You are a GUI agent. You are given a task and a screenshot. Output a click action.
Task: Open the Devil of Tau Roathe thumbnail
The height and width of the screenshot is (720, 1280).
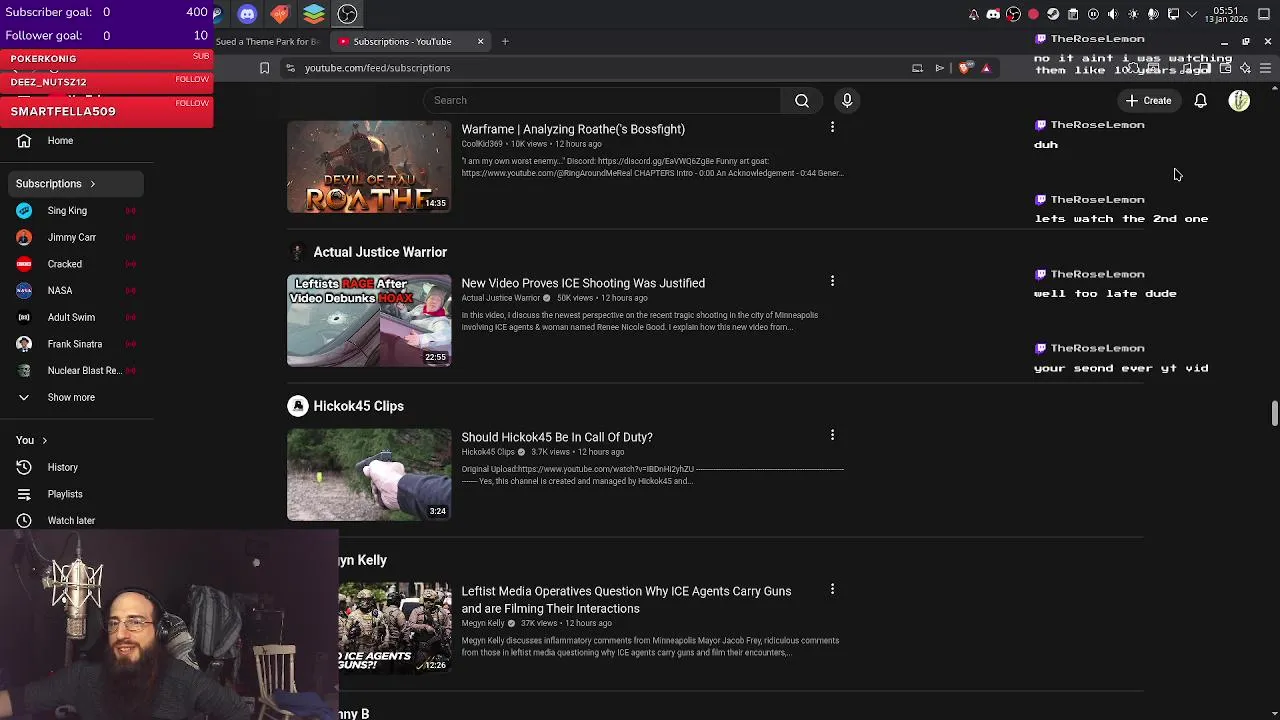coord(369,167)
